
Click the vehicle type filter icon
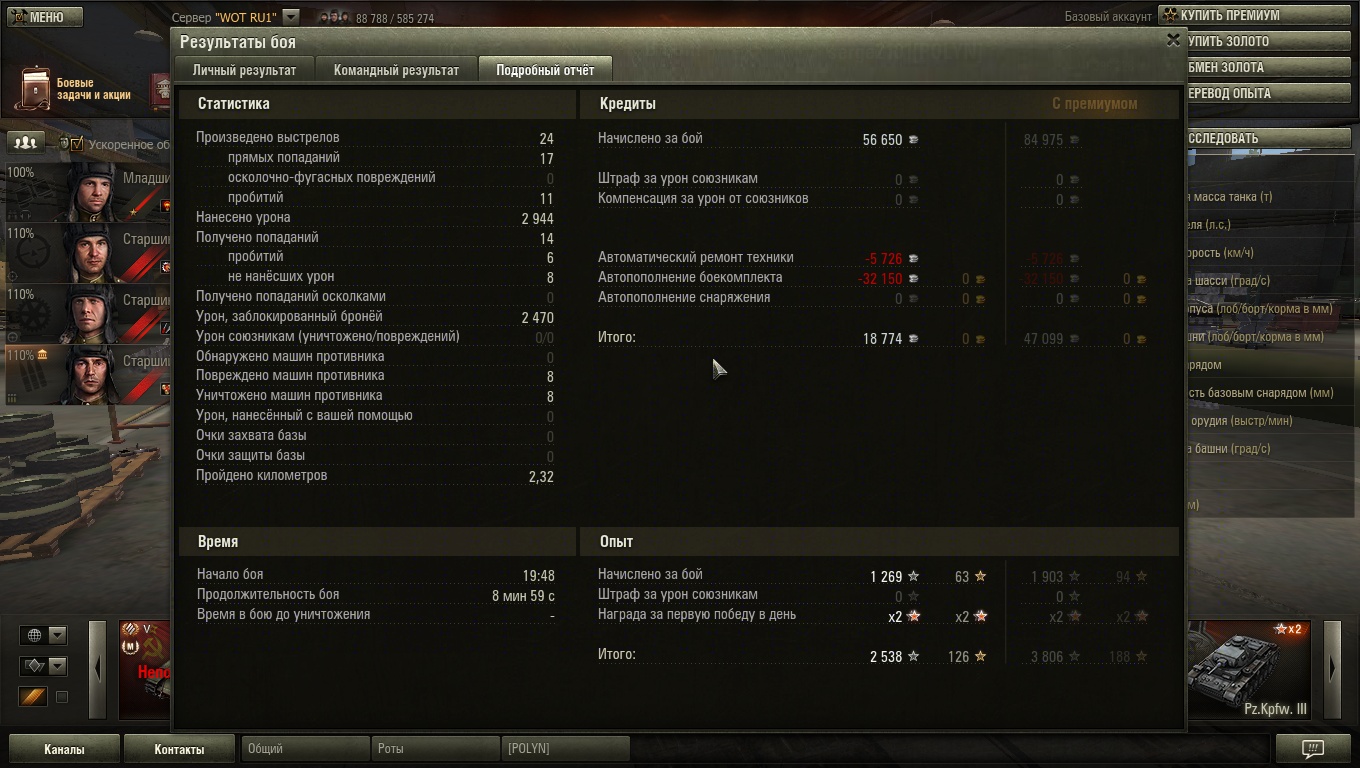34,666
